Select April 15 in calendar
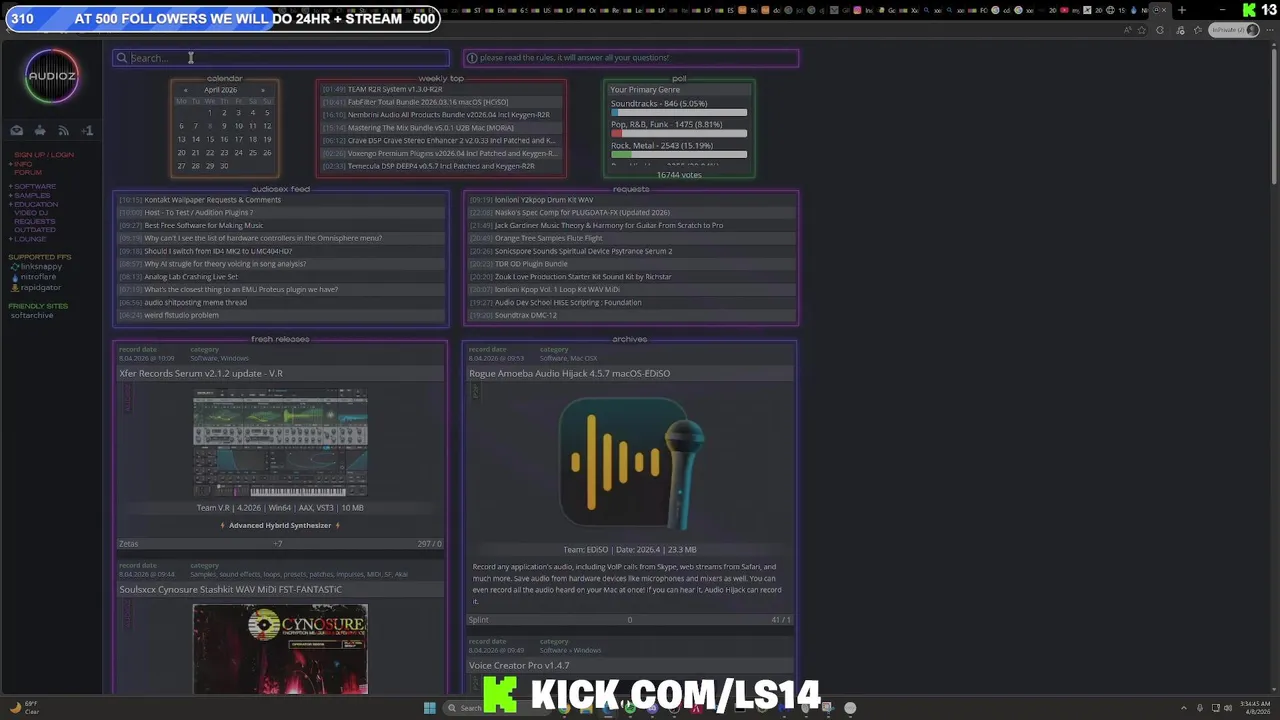This screenshot has width=1280, height=720. point(210,140)
